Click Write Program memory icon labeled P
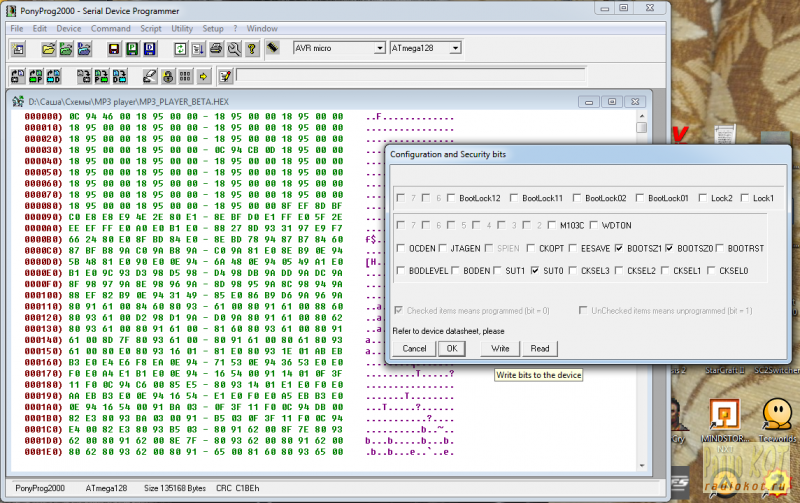This screenshot has width=800, height=503. [x=102, y=77]
